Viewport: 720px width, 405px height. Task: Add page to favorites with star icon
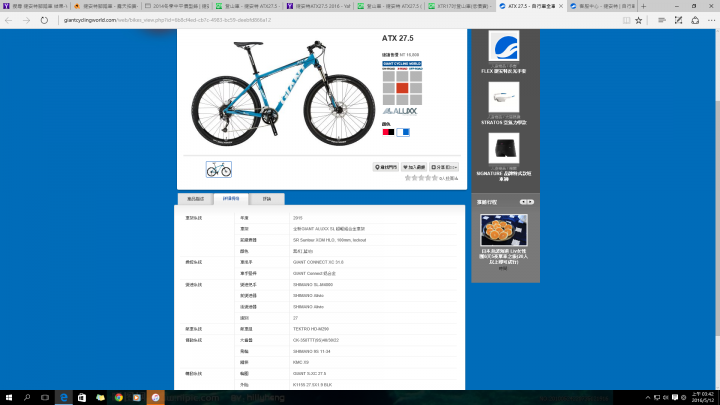point(639,20)
